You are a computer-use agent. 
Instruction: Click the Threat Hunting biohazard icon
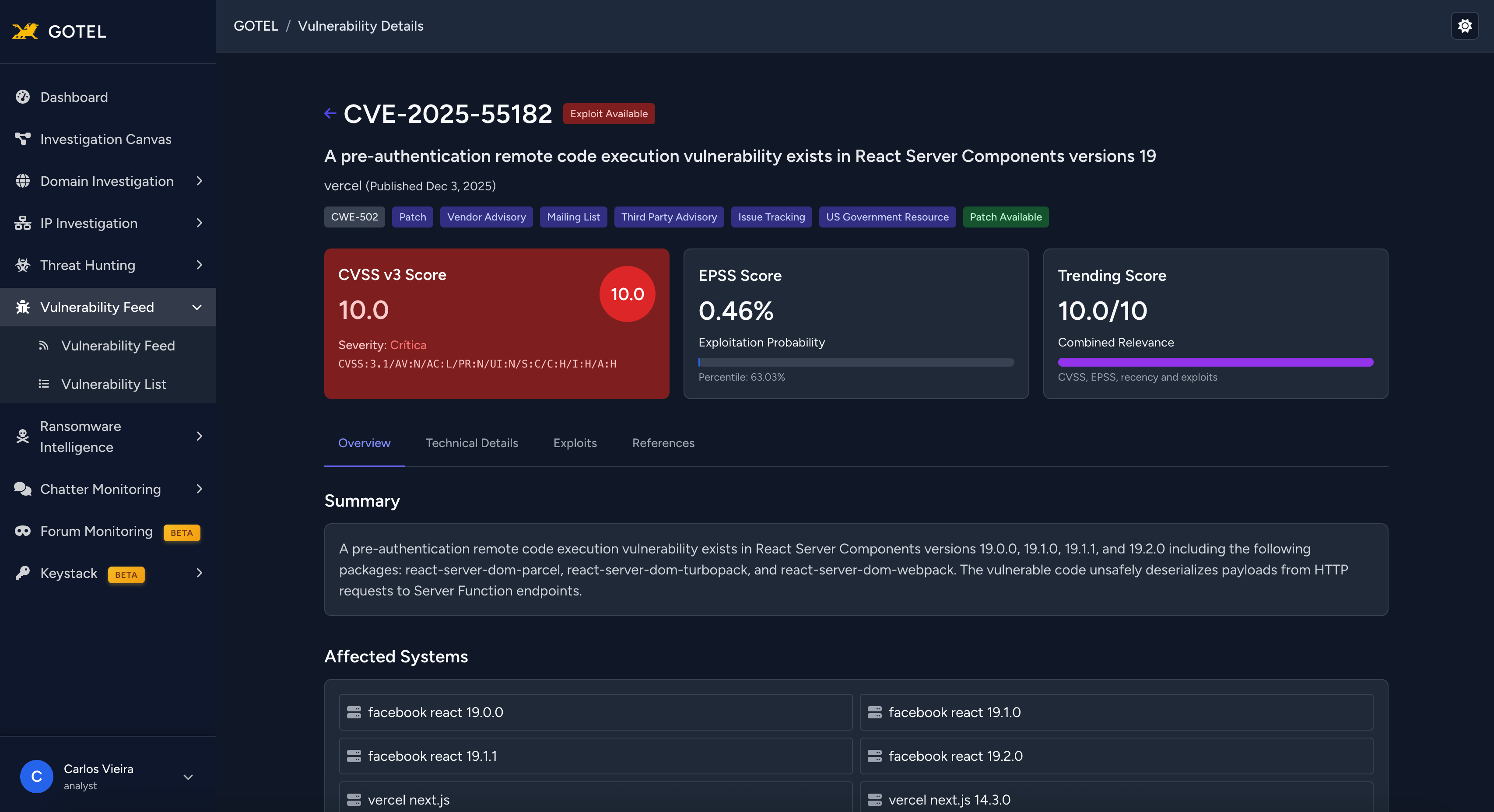(23, 265)
